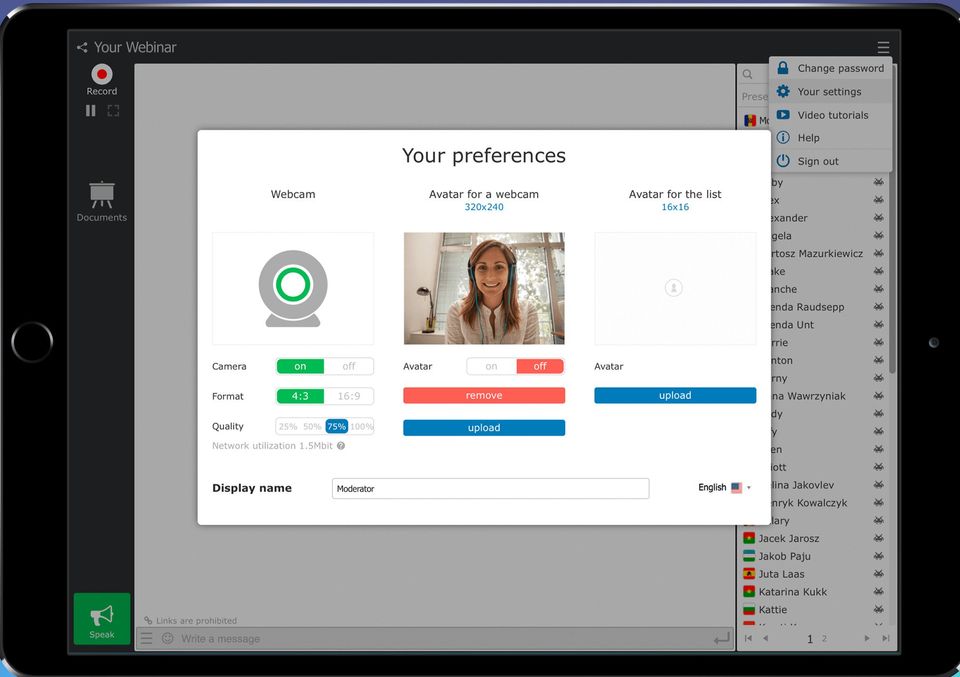
Task: Click the red Record button icon
Action: pos(102,75)
